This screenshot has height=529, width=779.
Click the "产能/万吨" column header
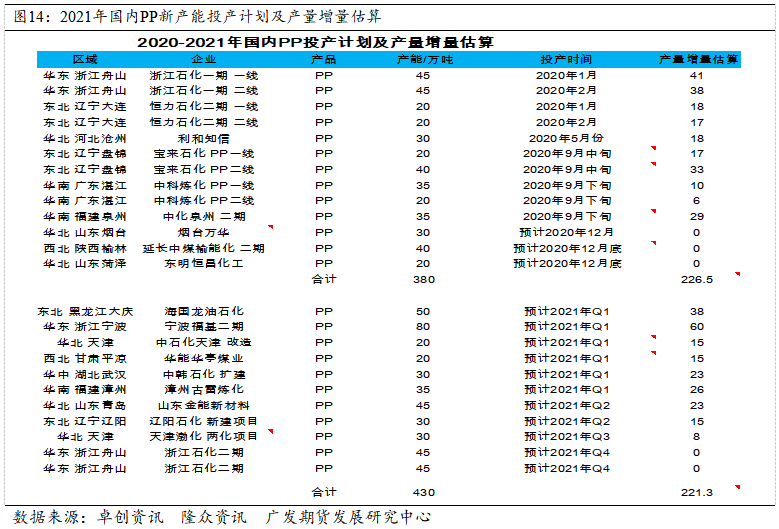pos(425,60)
